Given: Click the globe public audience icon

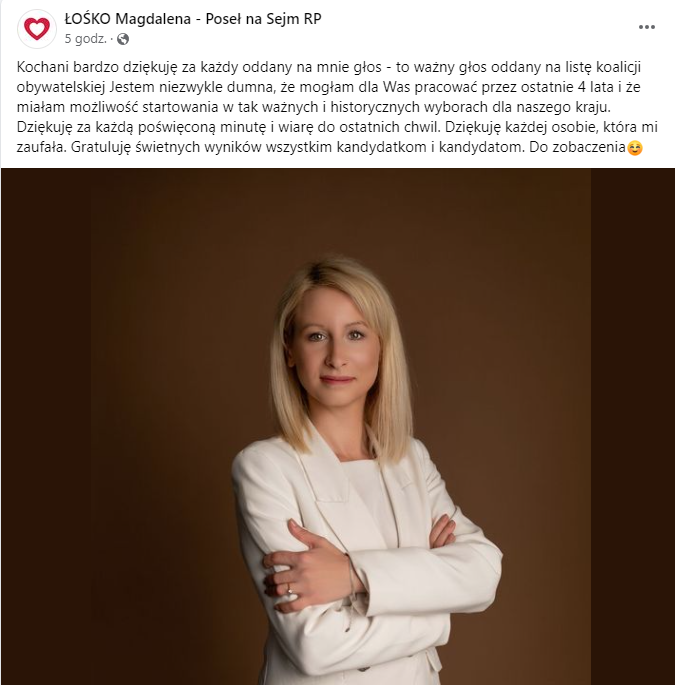Looking at the screenshot, I should tap(123, 39).
